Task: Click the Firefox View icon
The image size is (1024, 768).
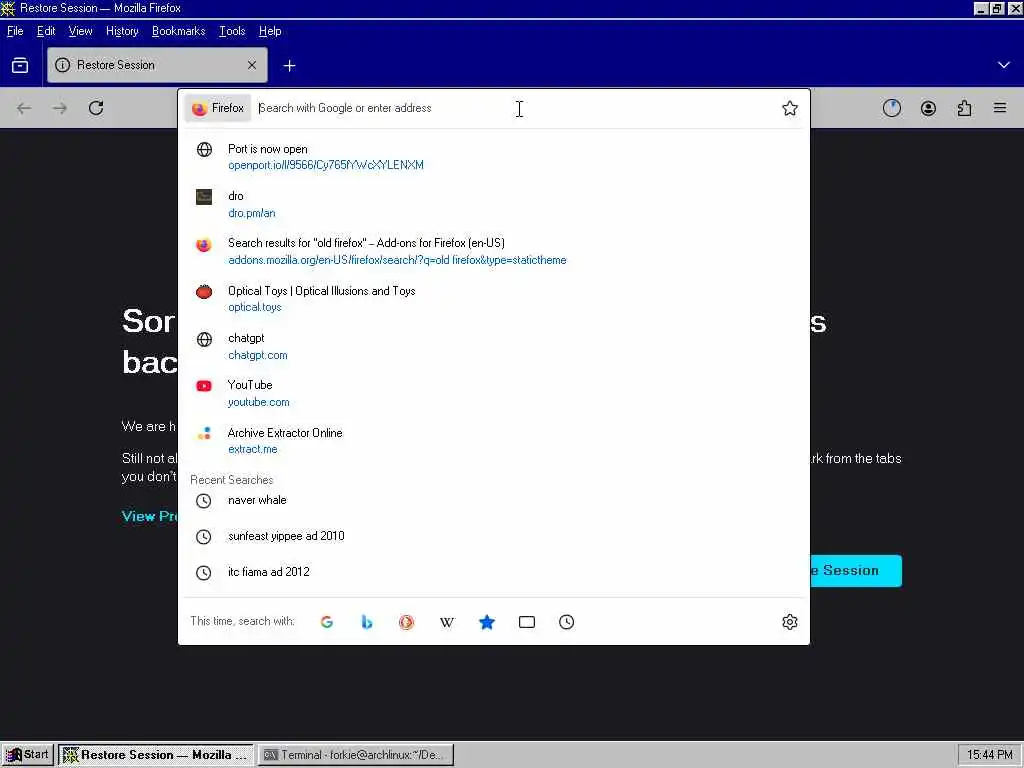Action: (x=20, y=65)
